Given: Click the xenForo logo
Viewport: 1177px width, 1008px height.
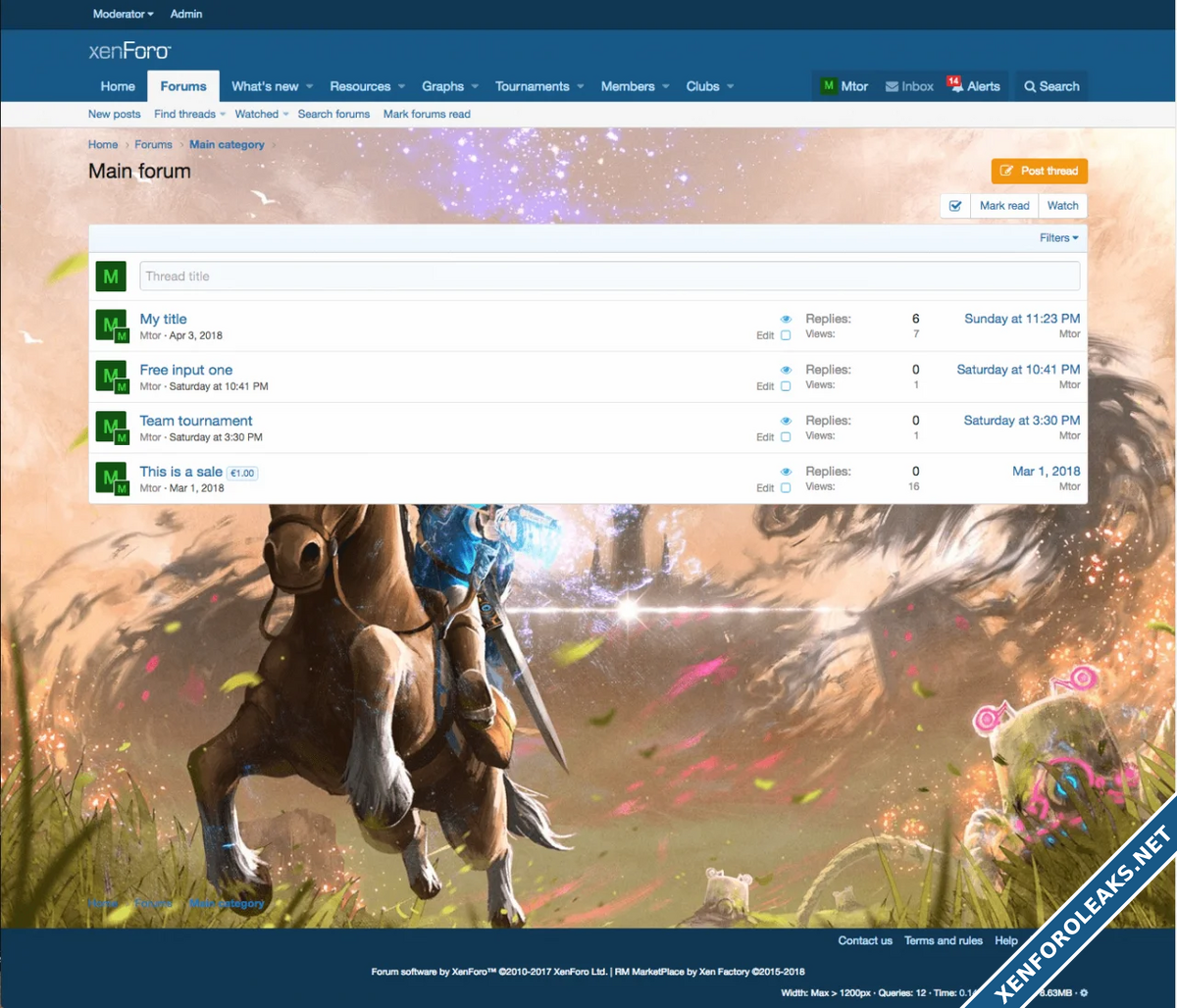Looking at the screenshot, I should pyautogui.click(x=129, y=51).
